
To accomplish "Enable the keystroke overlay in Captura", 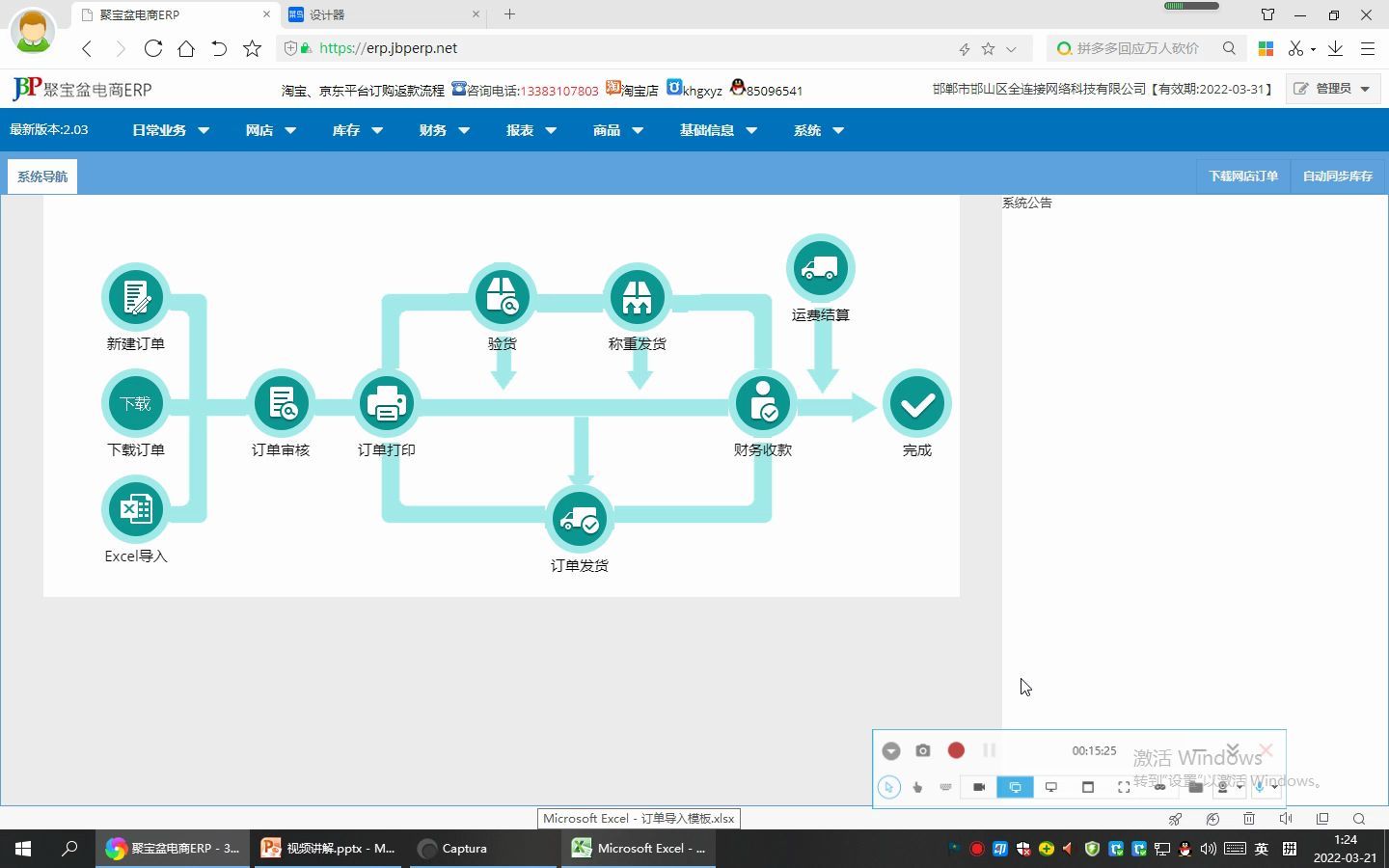I will [945, 787].
